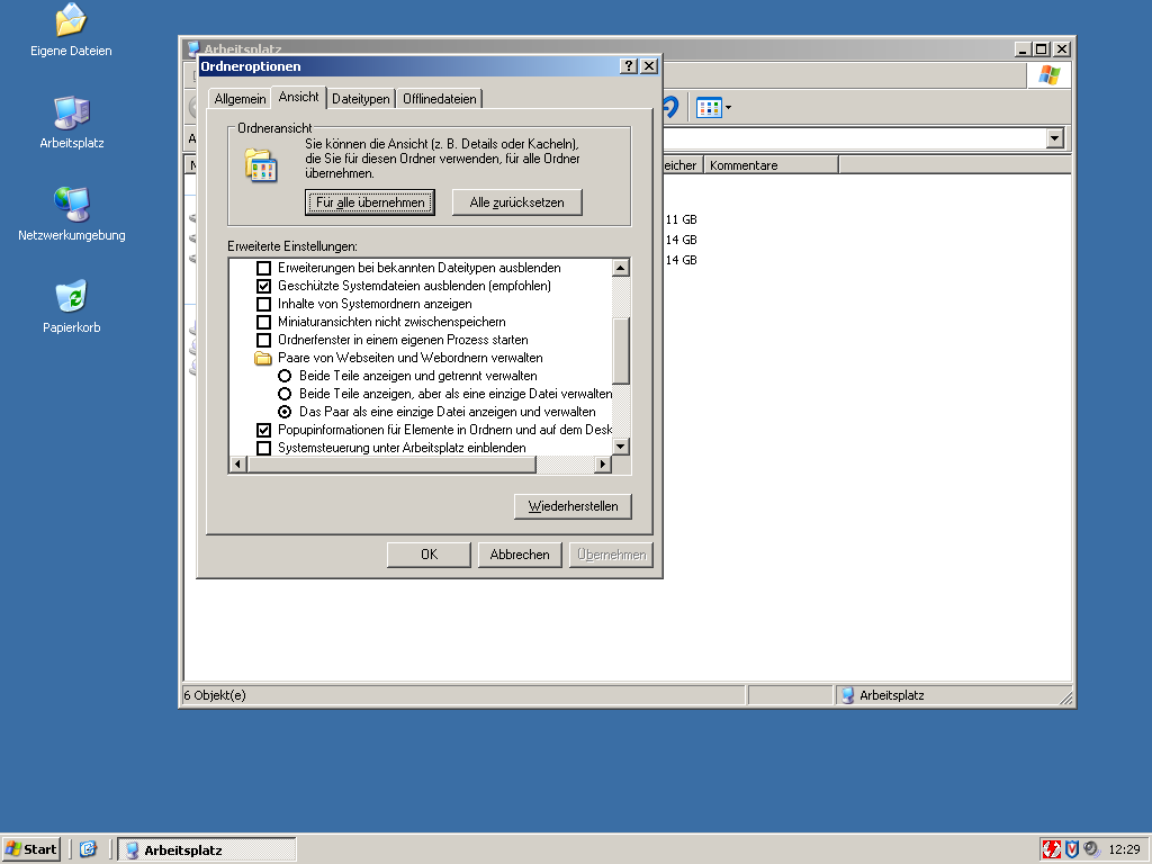Confirm the dialog with OK
The width and height of the screenshot is (1152, 864).
[x=429, y=555]
